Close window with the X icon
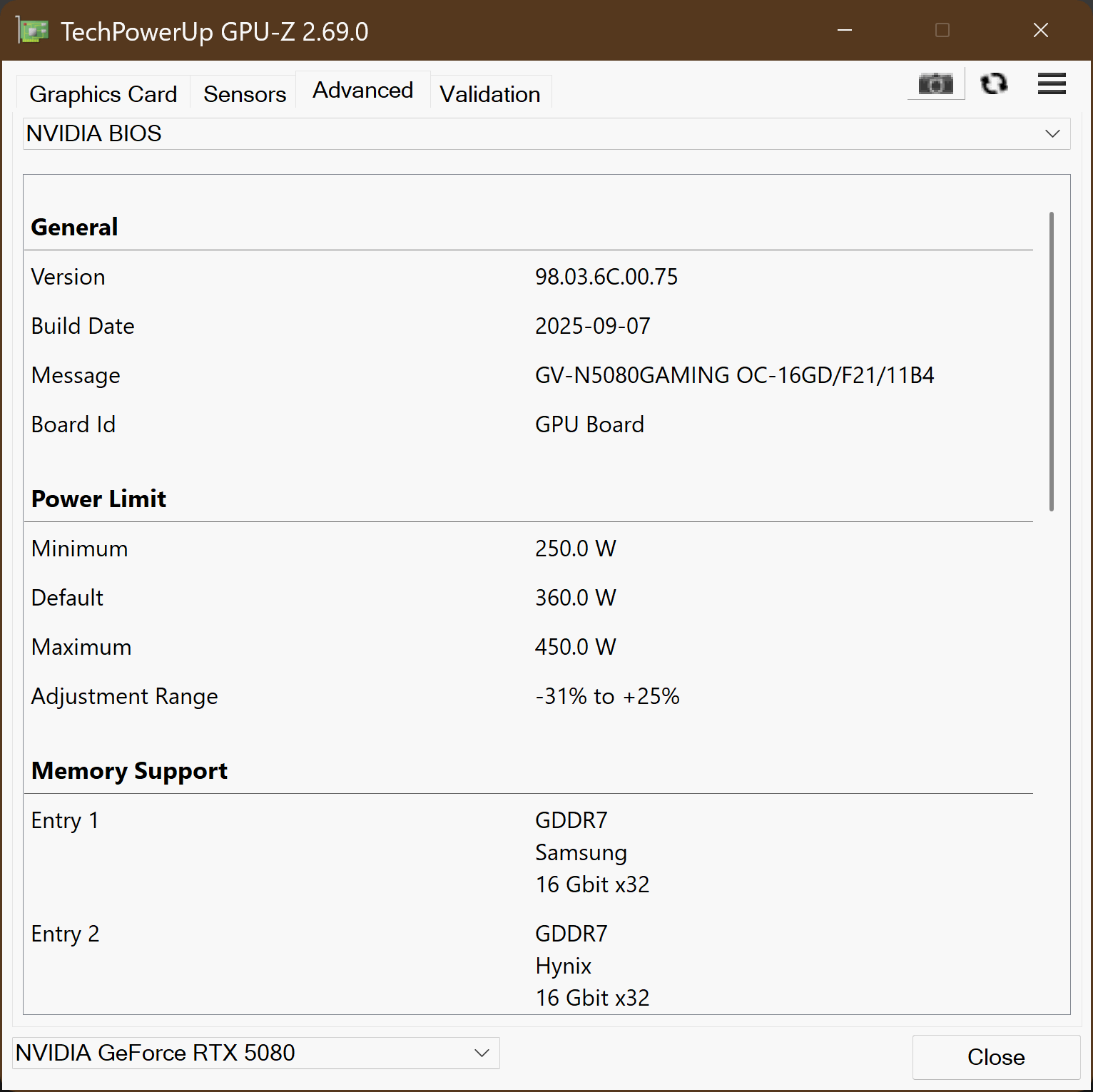 point(1041,31)
